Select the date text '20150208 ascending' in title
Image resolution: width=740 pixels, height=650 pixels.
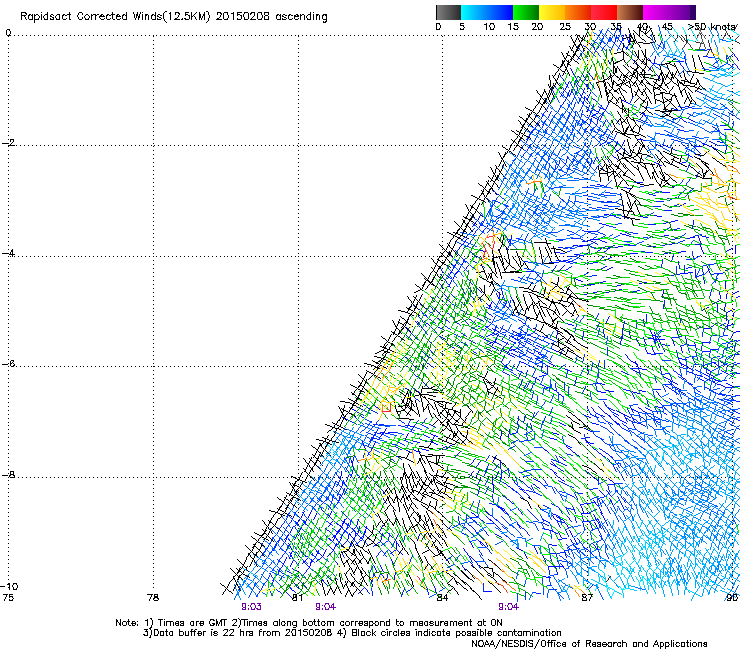pos(271,17)
